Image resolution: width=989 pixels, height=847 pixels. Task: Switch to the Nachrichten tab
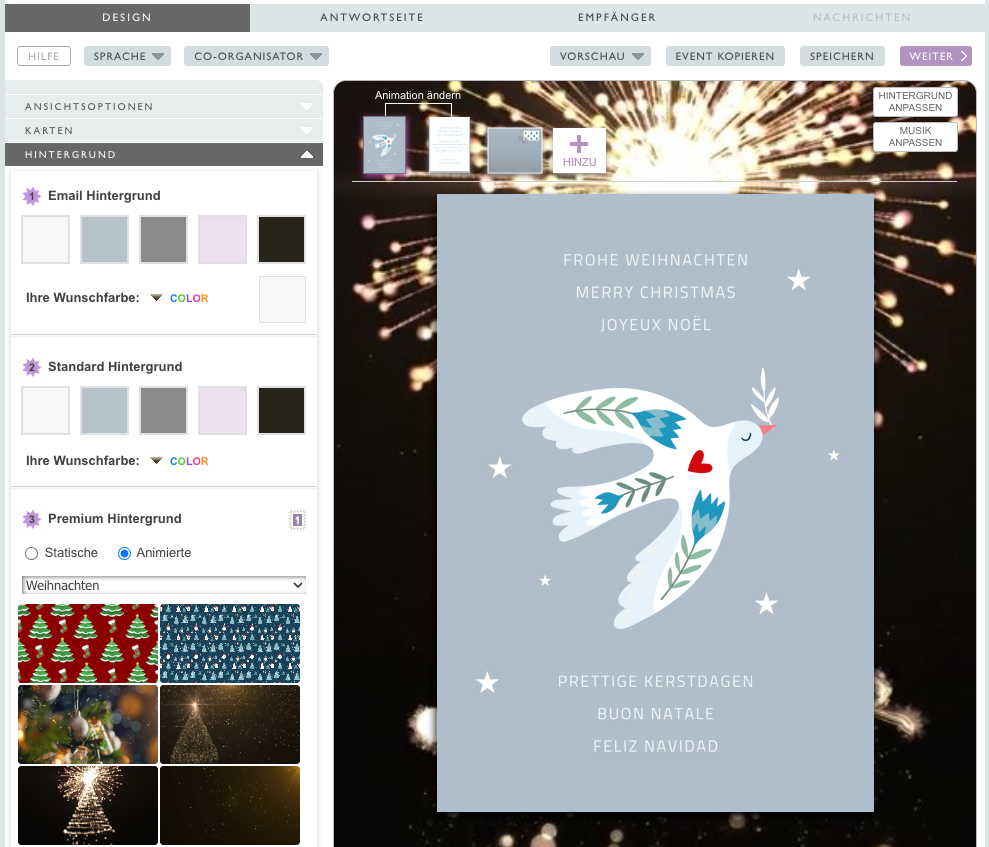[862, 18]
